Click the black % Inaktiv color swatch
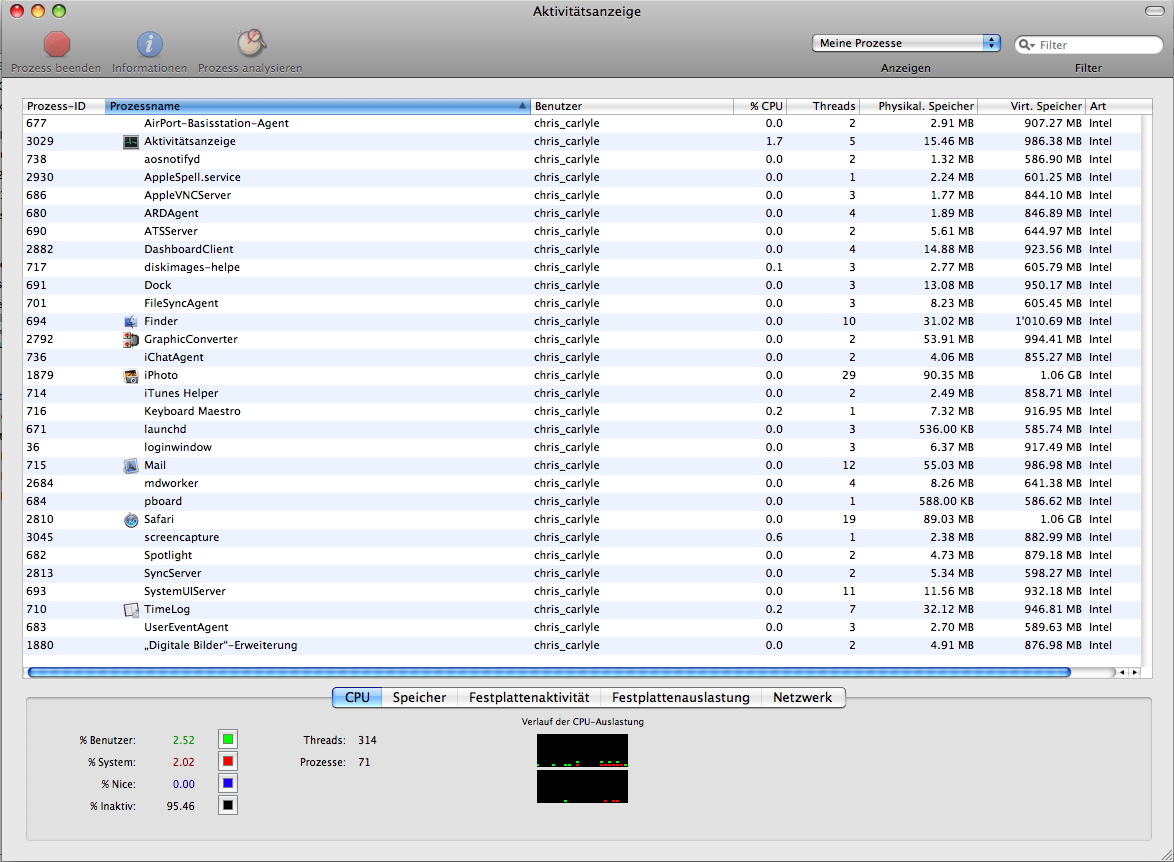This screenshot has width=1174, height=862. (228, 806)
